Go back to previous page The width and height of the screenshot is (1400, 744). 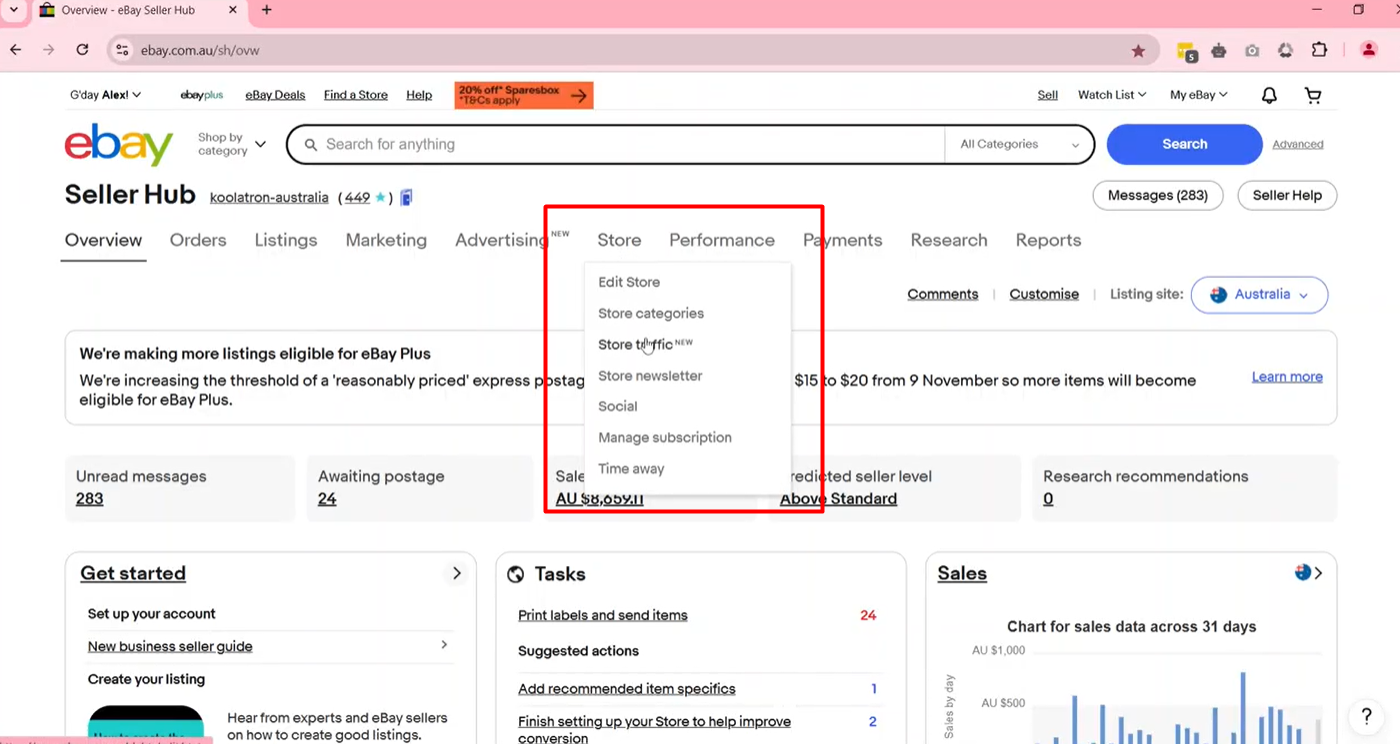pyautogui.click(x=16, y=50)
